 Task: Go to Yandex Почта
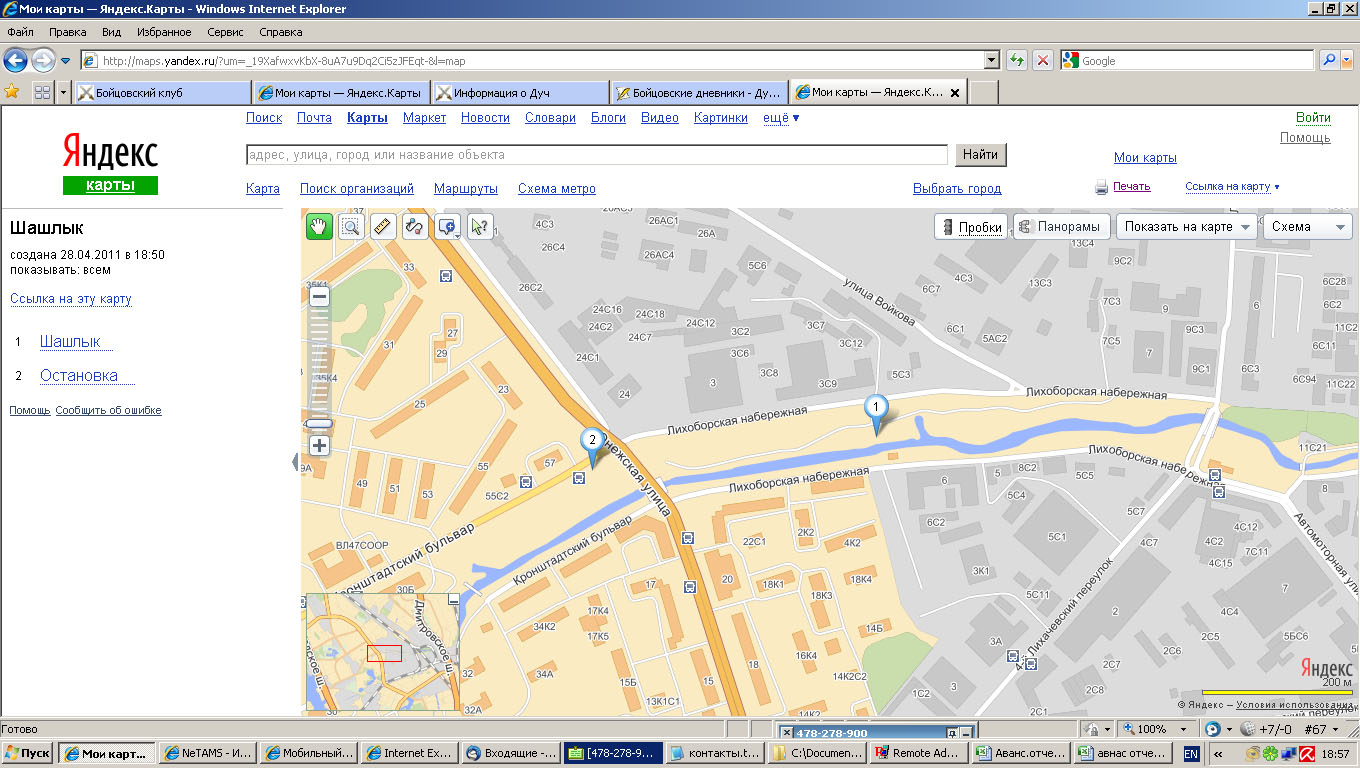point(314,118)
